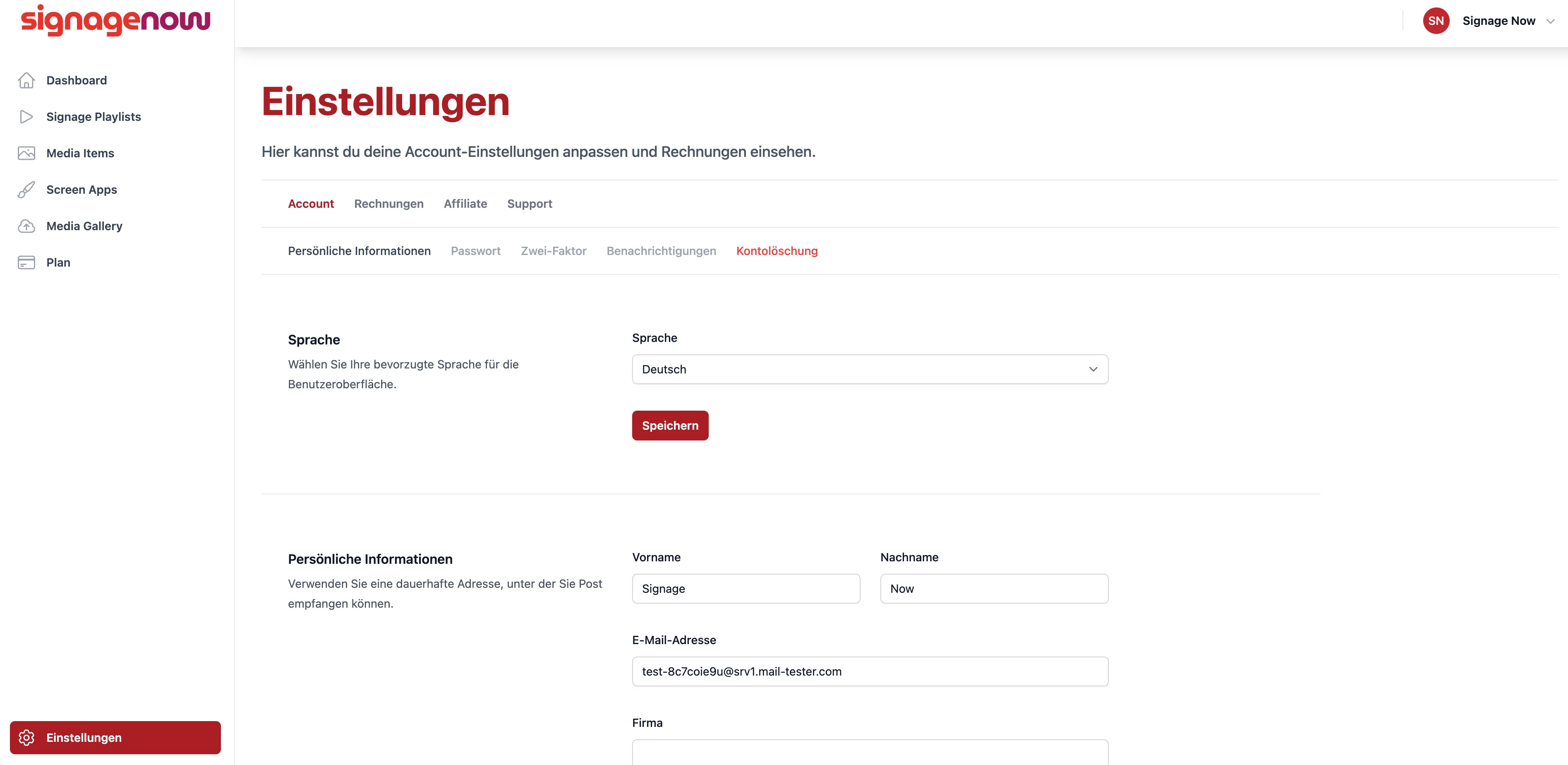Switch to the Rechnungen tab
1568x765 pixels.
pos(388,204)
